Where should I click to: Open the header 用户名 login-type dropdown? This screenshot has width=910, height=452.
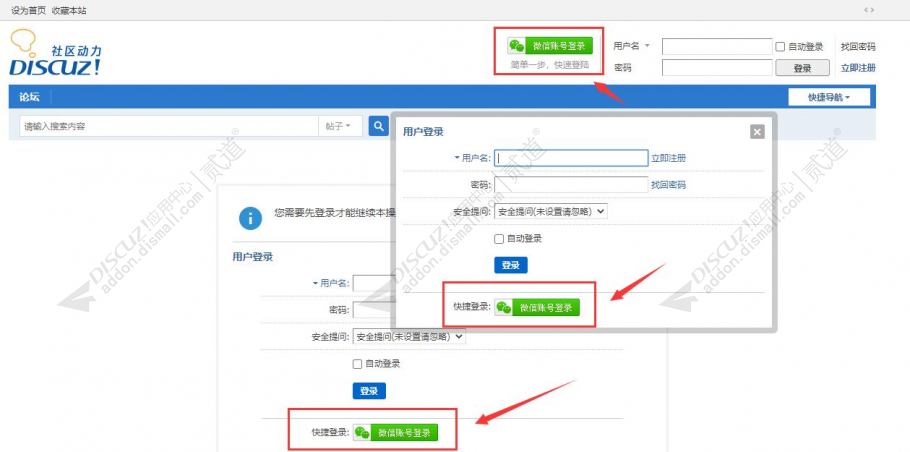[x=631, y=46]
